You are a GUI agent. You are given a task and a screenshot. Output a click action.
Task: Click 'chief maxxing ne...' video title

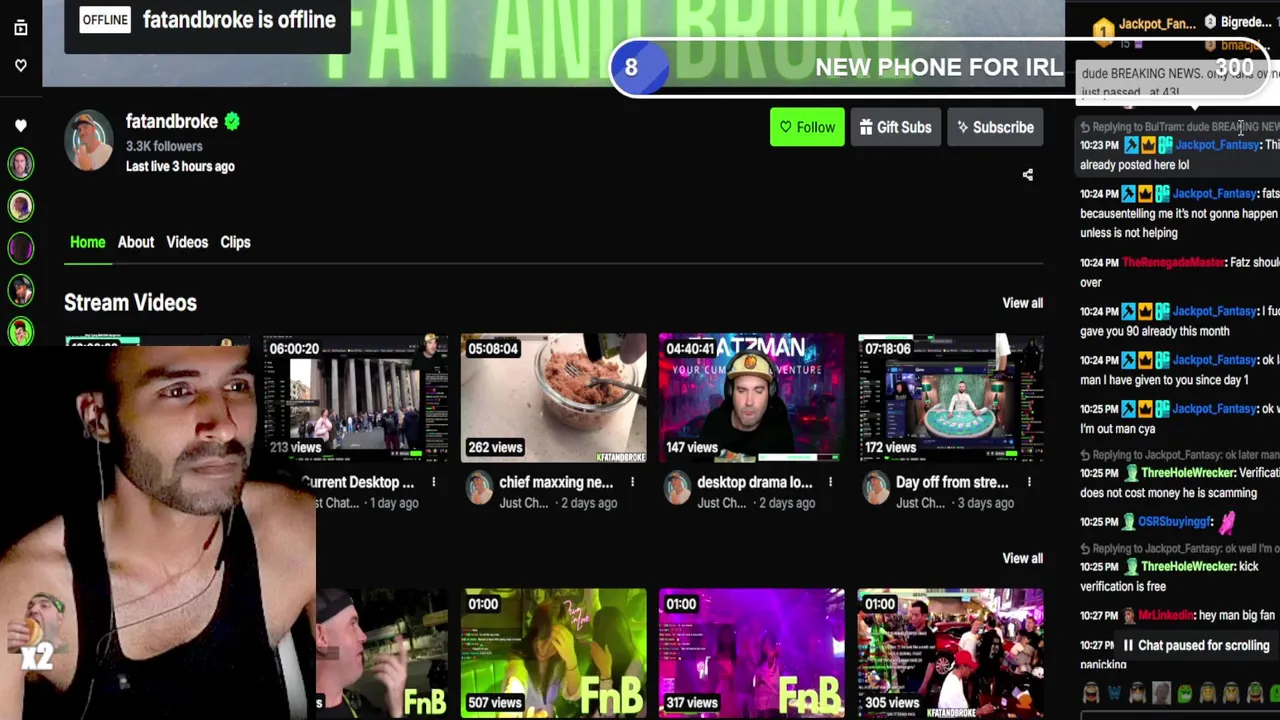556,482
